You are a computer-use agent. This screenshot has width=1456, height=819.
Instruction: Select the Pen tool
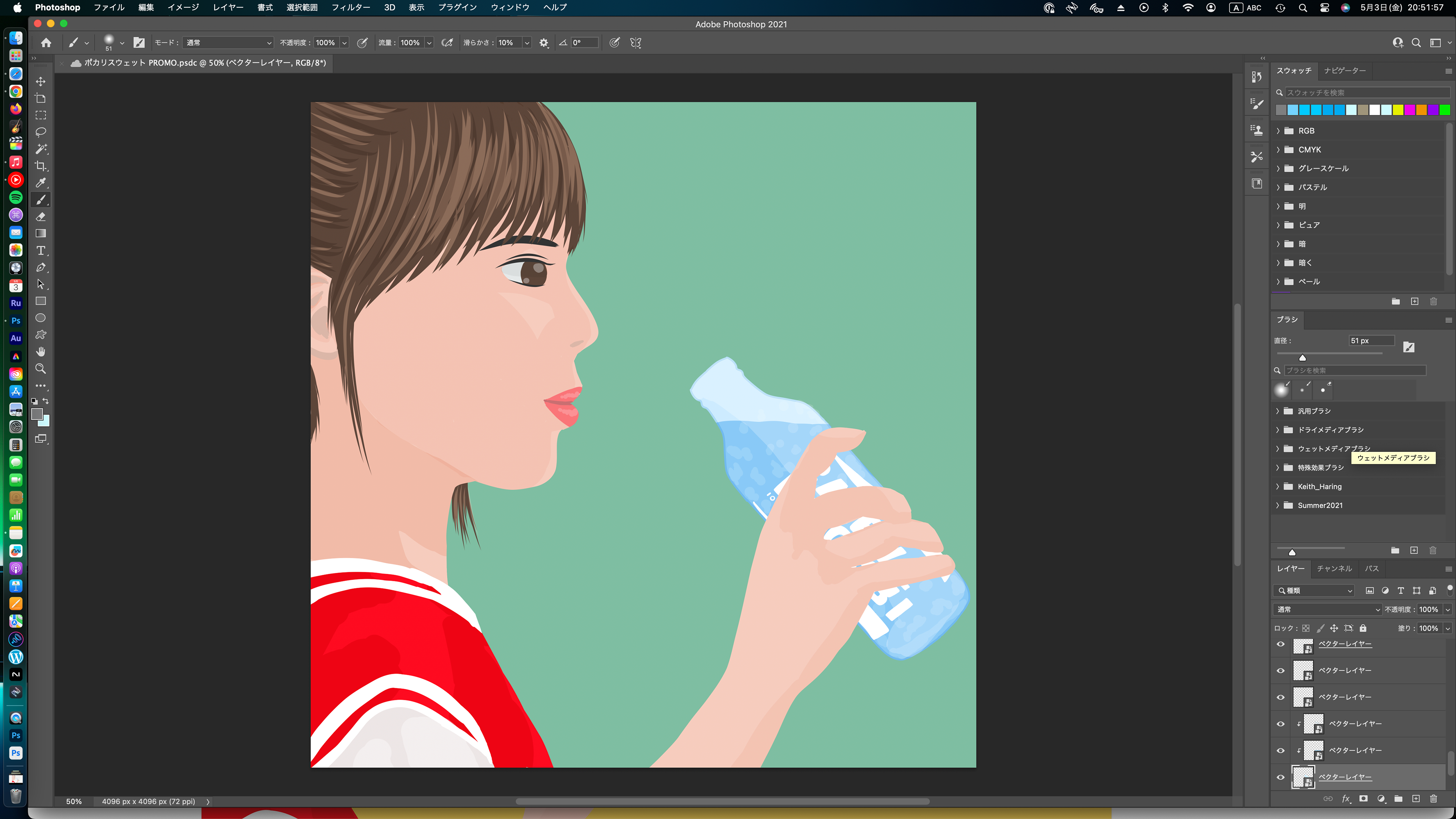point(41,267)
